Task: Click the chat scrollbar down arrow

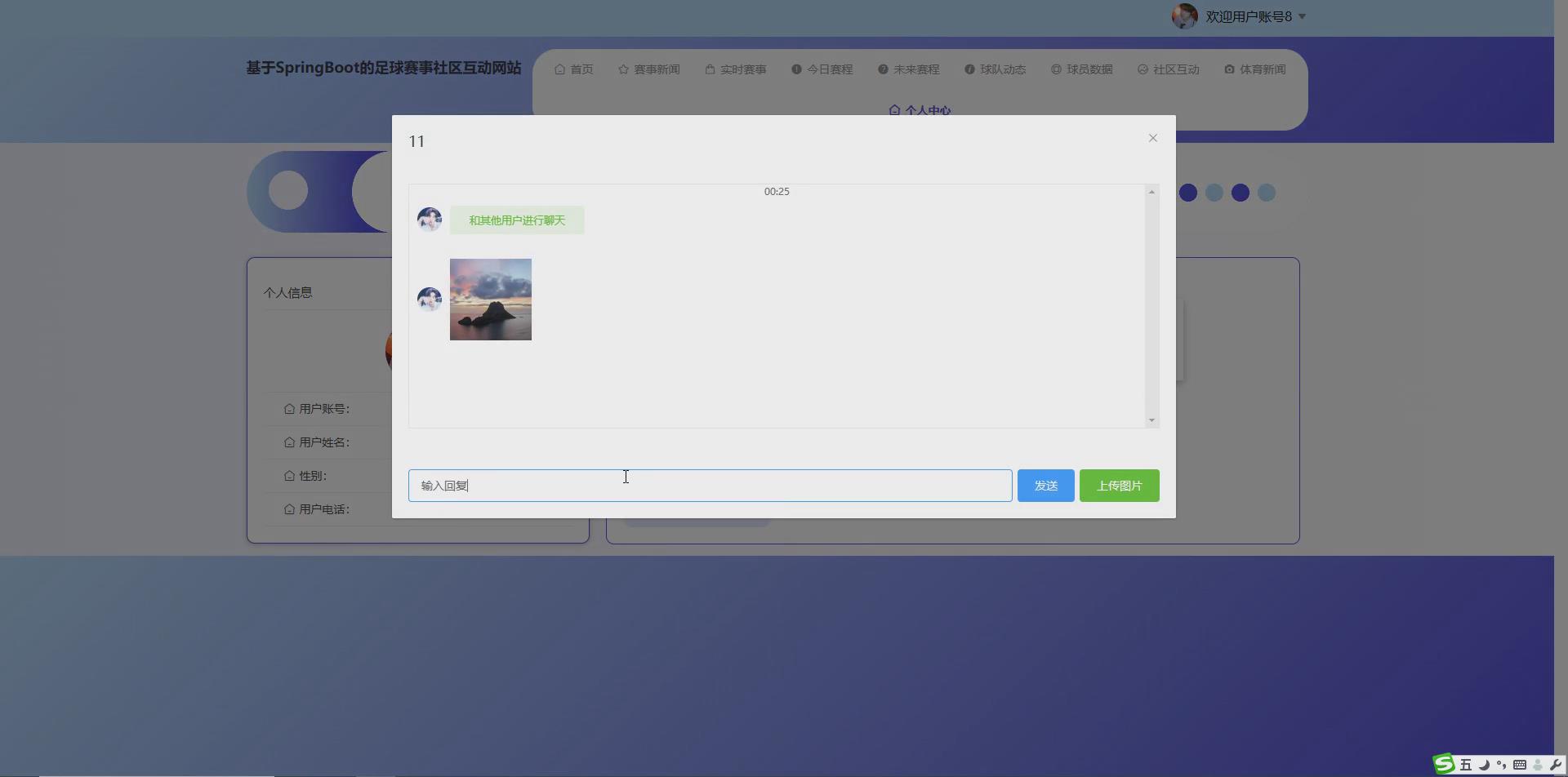Action: (1151, 420)
